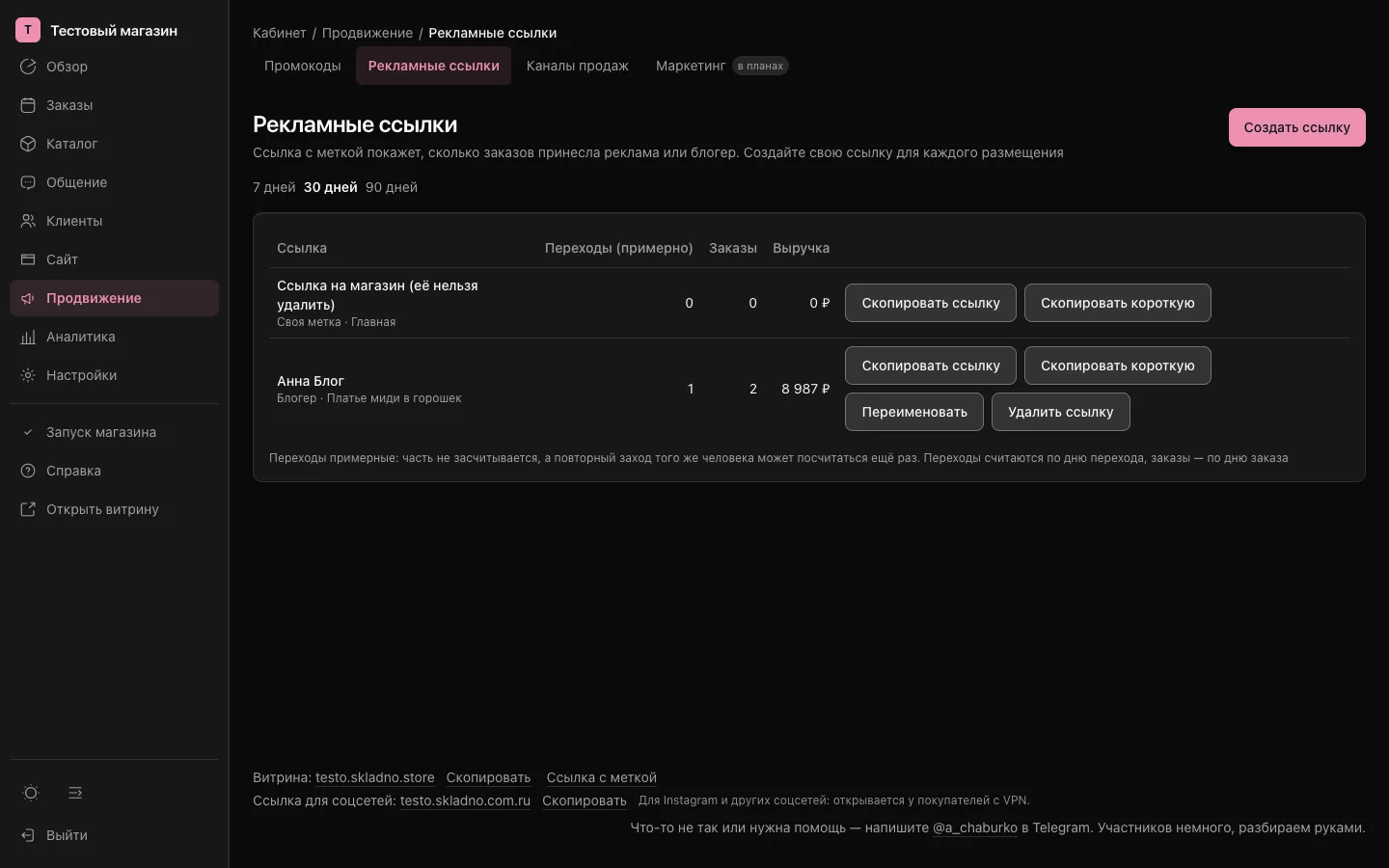Click the 8 987 ₽ revenue value
This screenshot has width=1389, height=868.
point(805,389)
